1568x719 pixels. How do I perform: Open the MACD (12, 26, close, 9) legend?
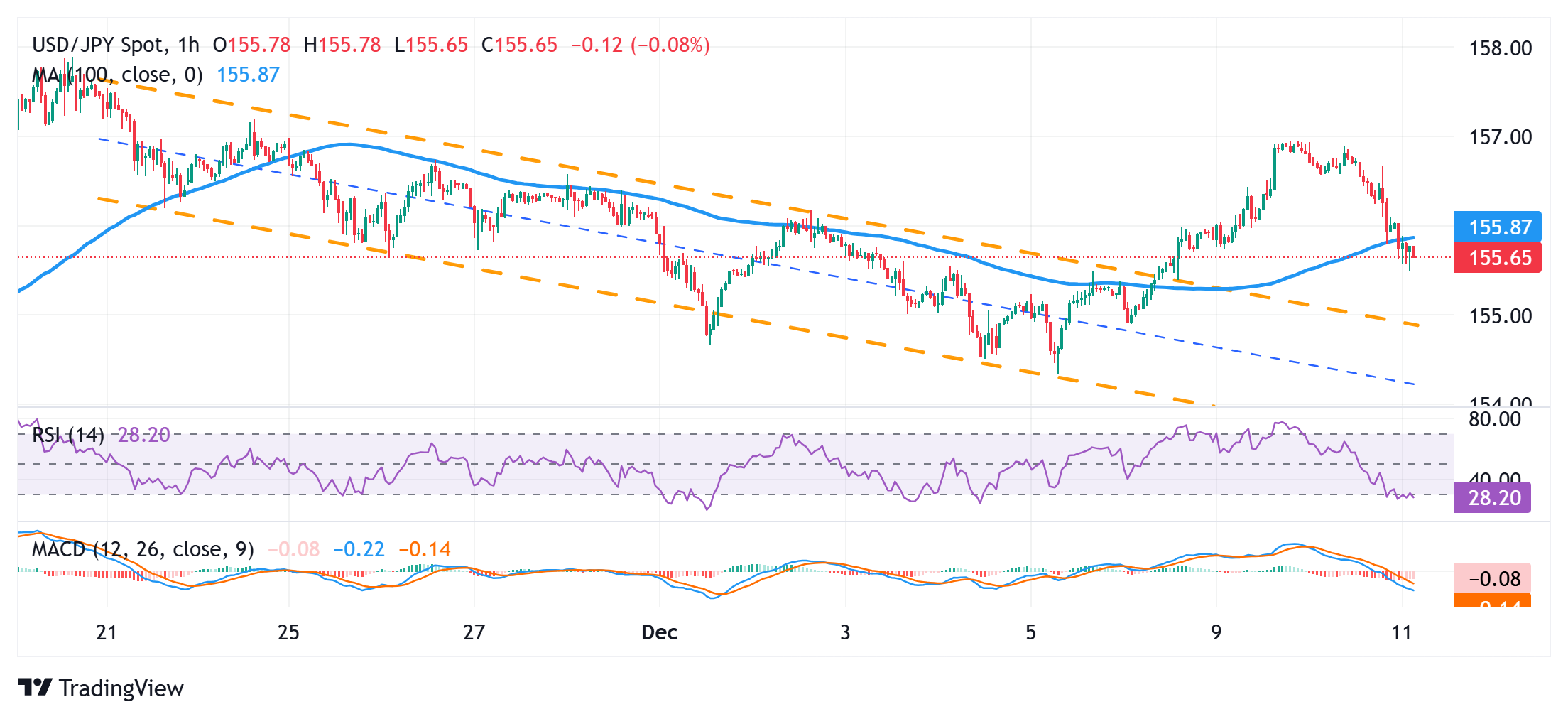point(143,549)
